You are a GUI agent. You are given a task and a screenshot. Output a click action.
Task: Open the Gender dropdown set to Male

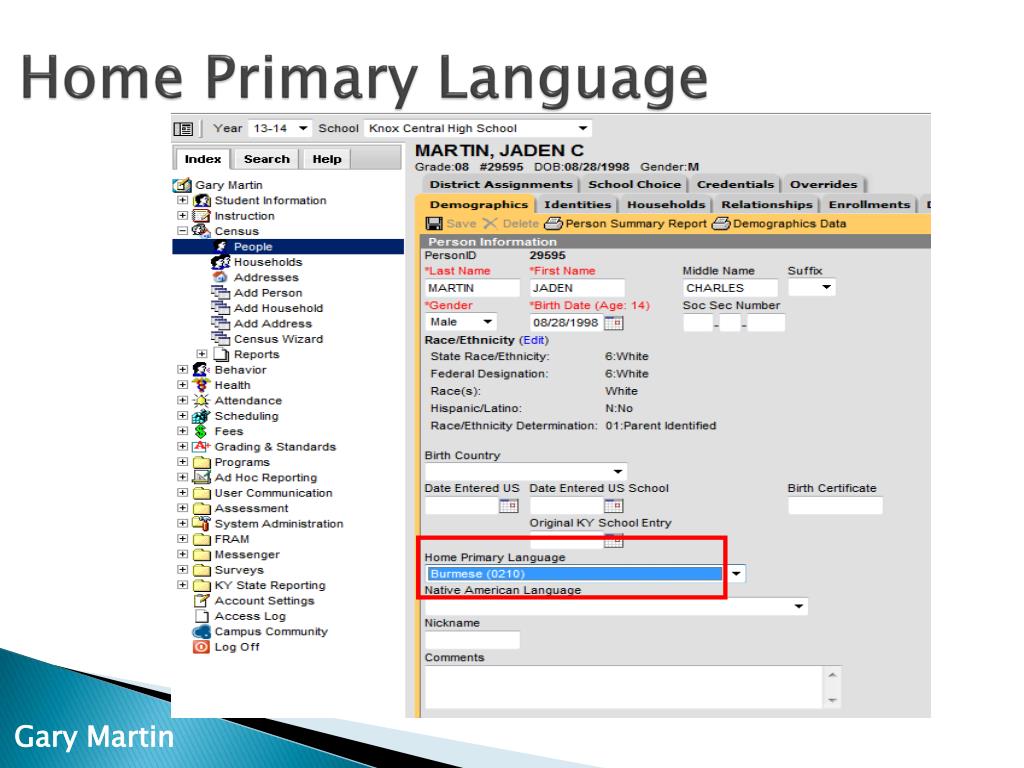click(x=460, y=322)
